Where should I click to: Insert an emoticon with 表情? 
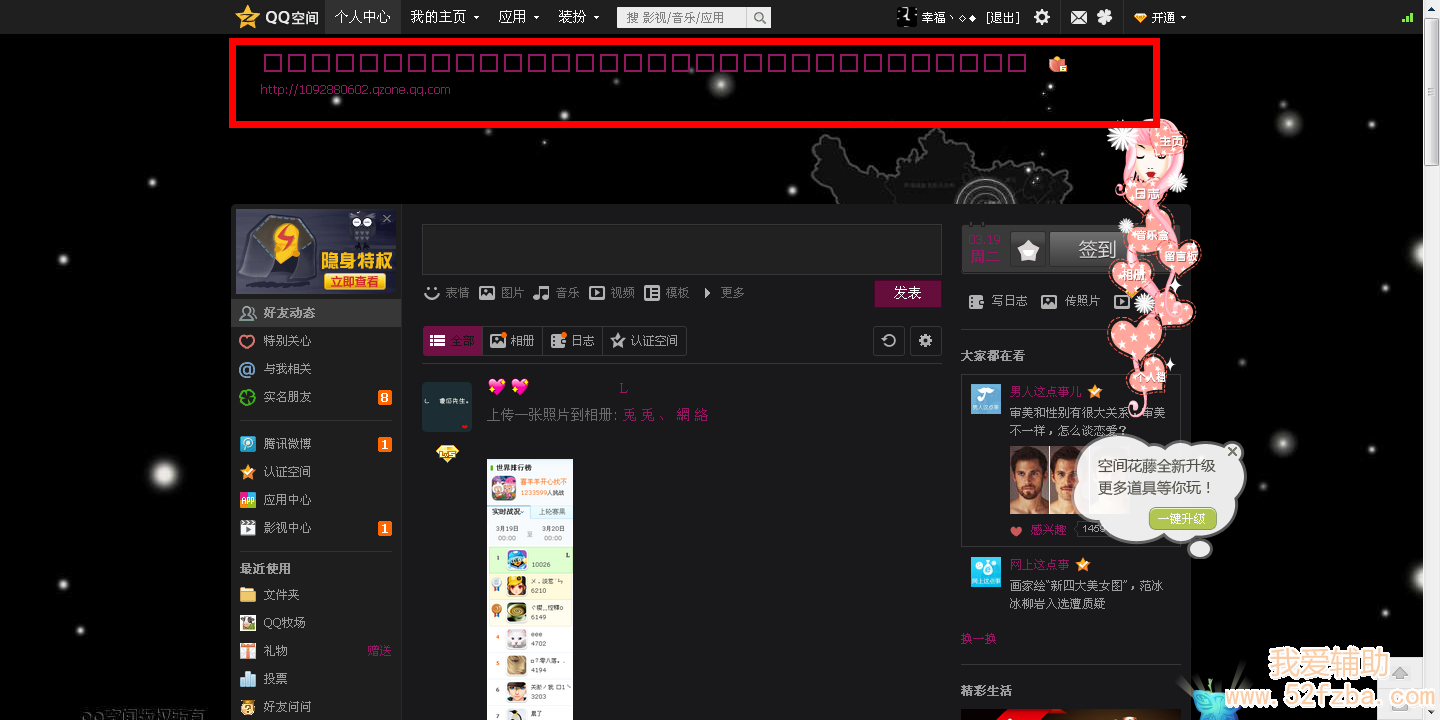click(446, 293)
